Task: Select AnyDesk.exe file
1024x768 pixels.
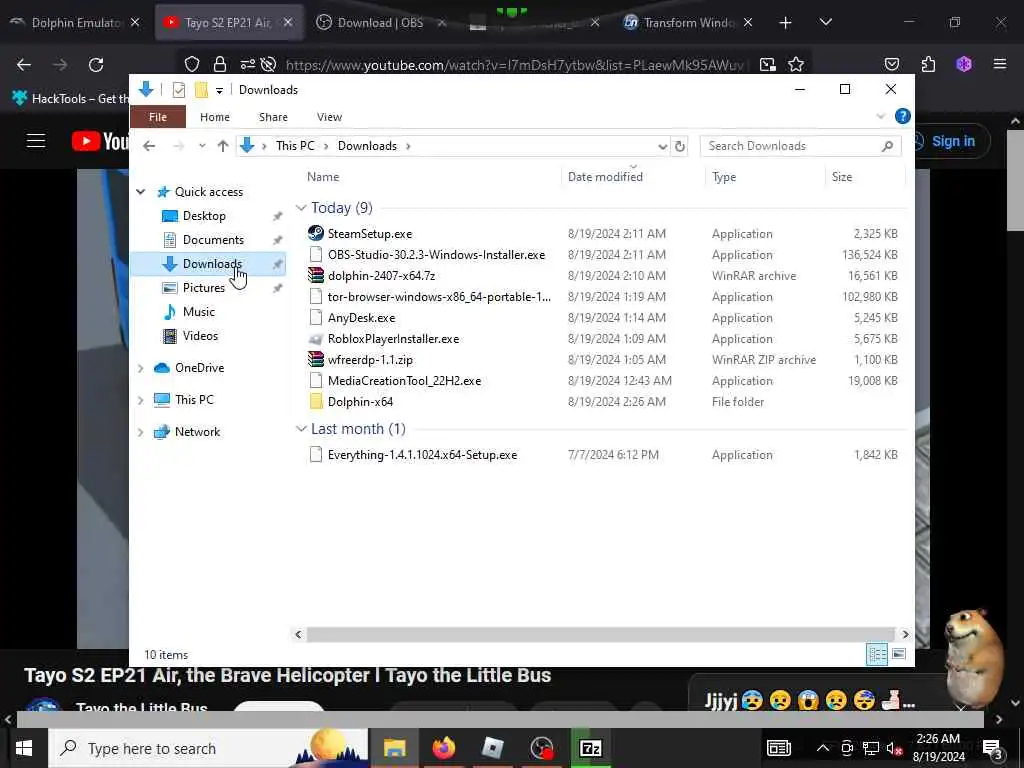Action: [x=361, y=317]
